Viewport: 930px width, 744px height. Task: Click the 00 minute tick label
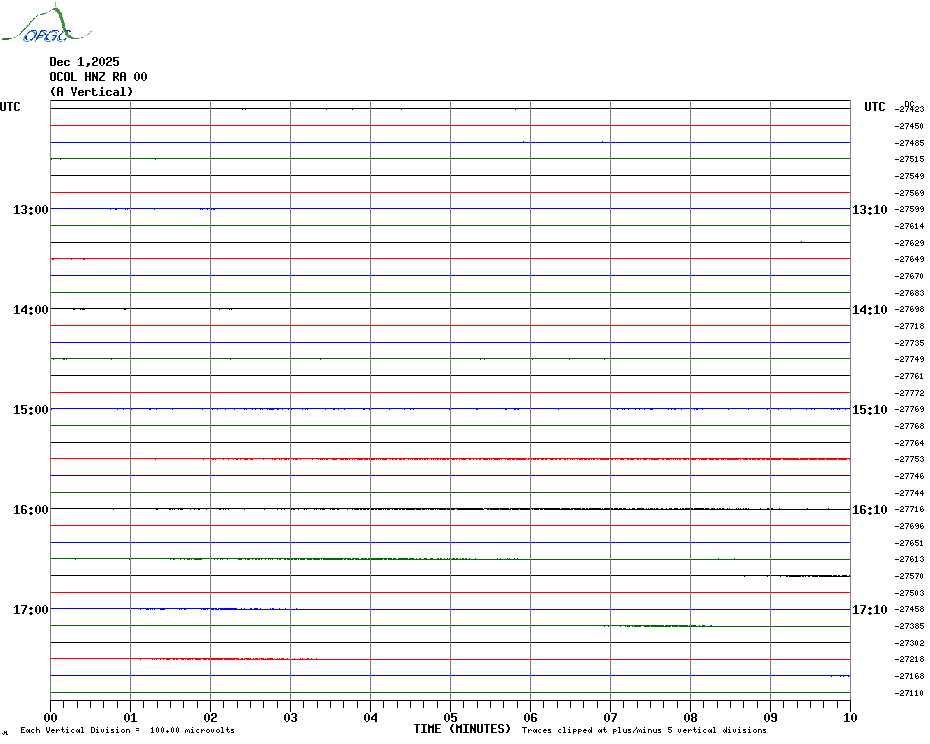point(51,717)
